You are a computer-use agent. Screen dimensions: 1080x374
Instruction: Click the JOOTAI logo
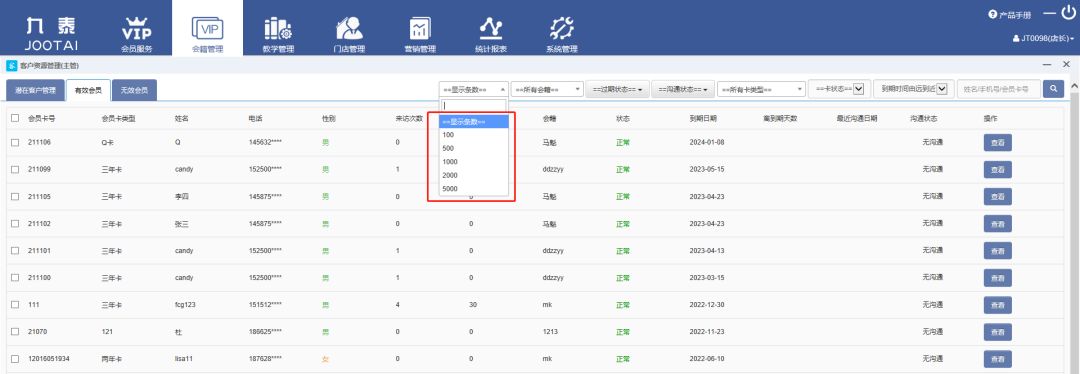point(50,33)
